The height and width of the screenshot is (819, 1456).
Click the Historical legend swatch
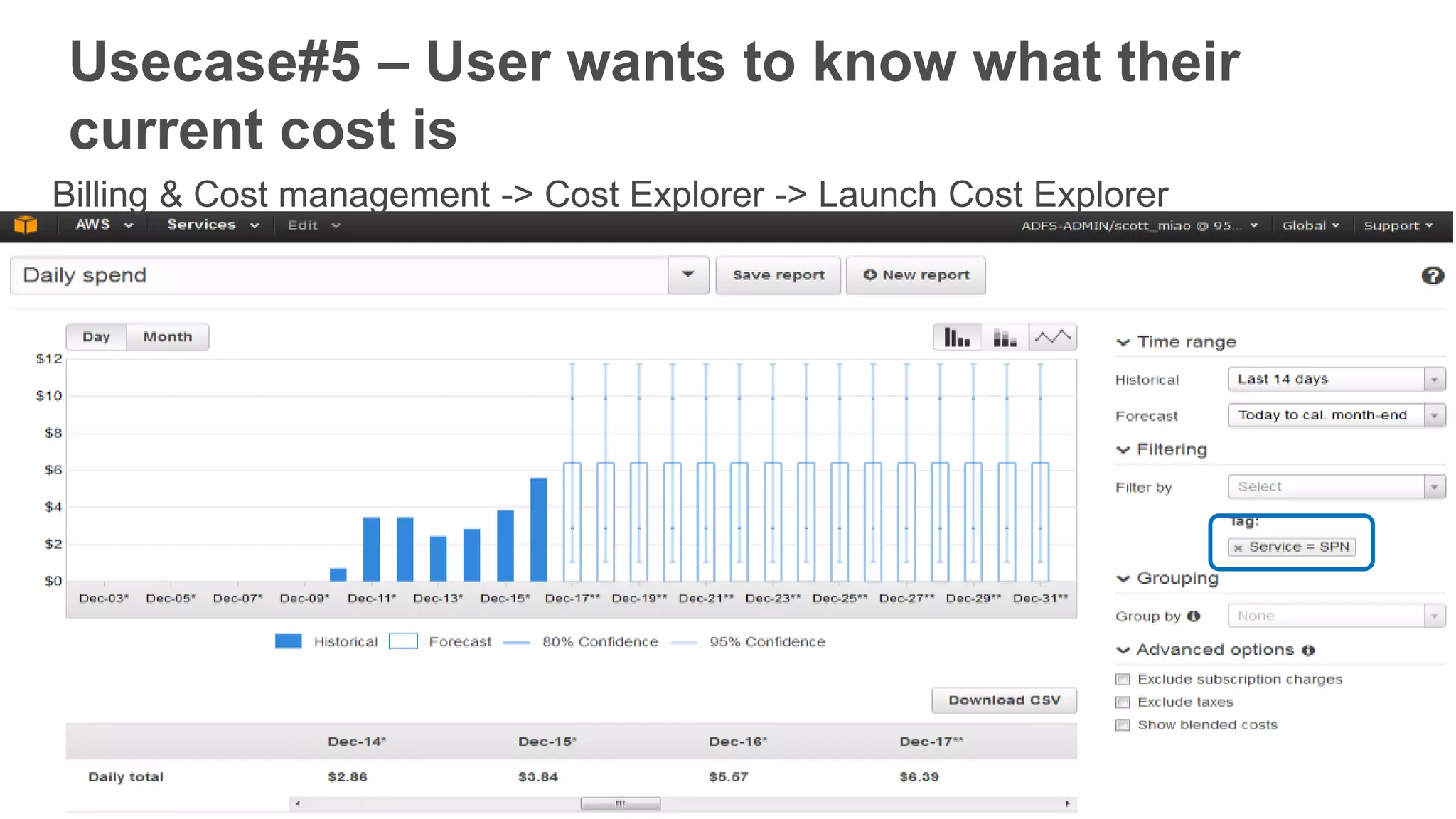coord(288,641)
